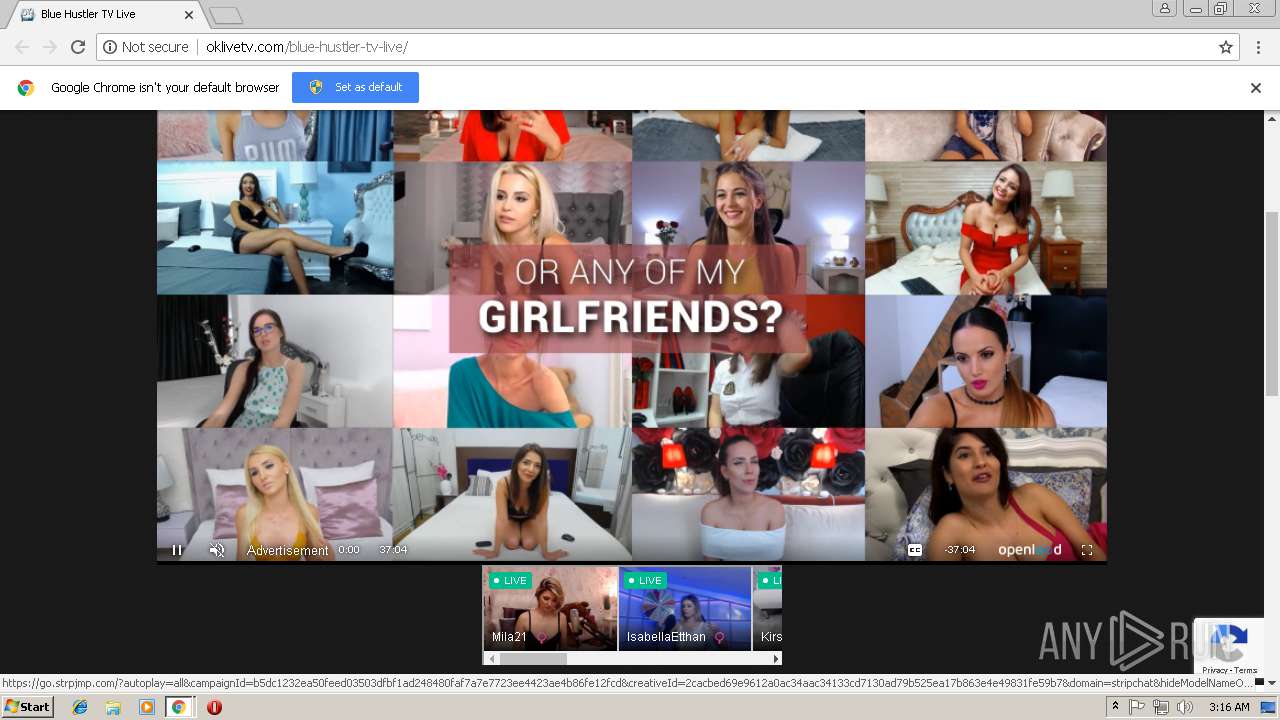This screenshot has width=1280, height=720.
Task: Click the LIVE badge on Mila21
Action: pos(510,580)
